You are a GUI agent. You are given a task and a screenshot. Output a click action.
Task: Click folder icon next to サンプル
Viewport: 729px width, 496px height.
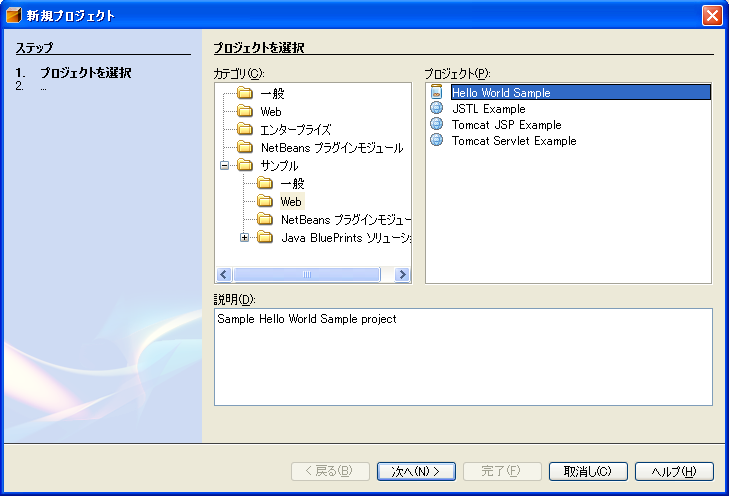coord(245,165)
